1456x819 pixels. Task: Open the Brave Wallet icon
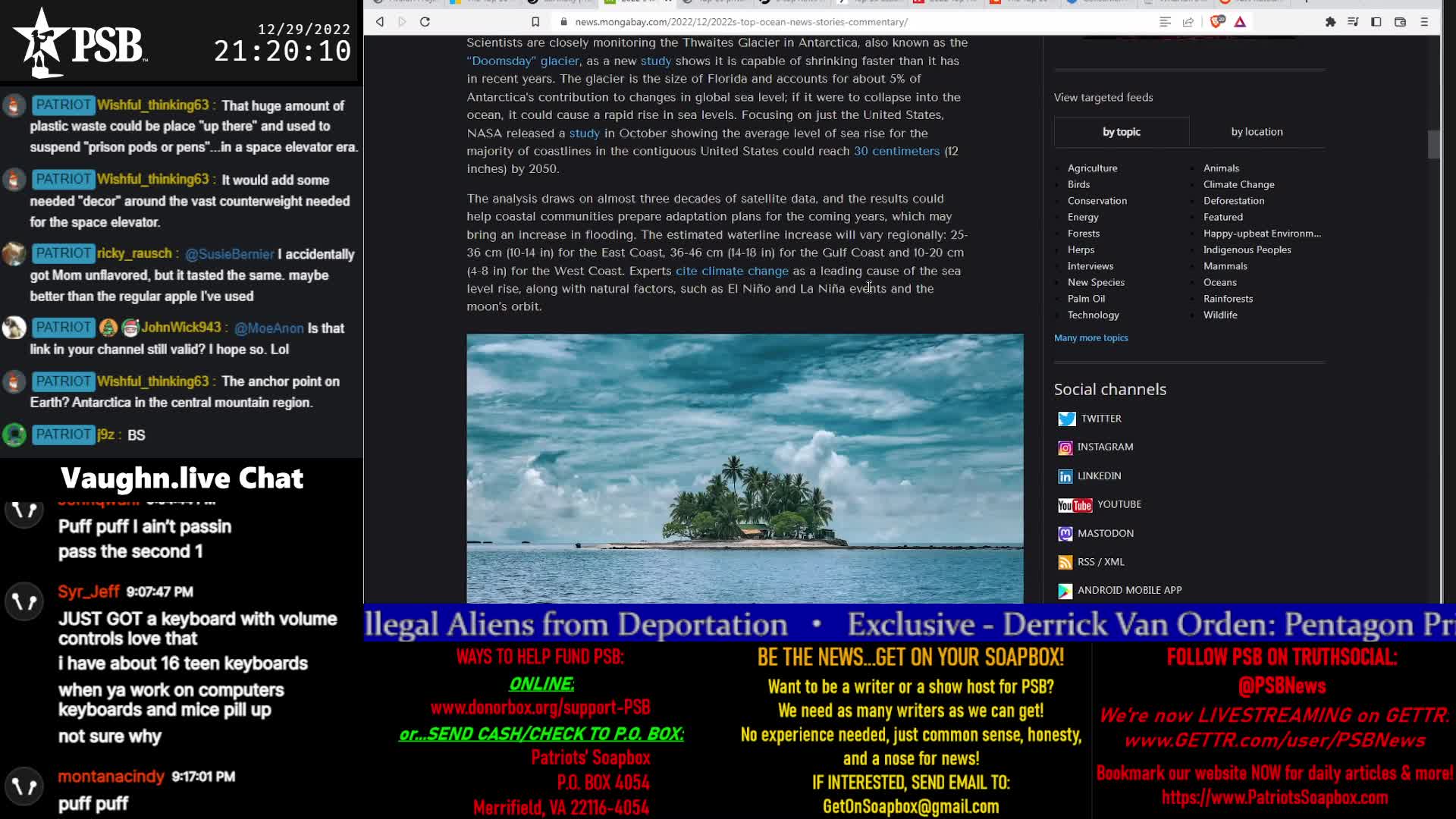click(1401, 22)
